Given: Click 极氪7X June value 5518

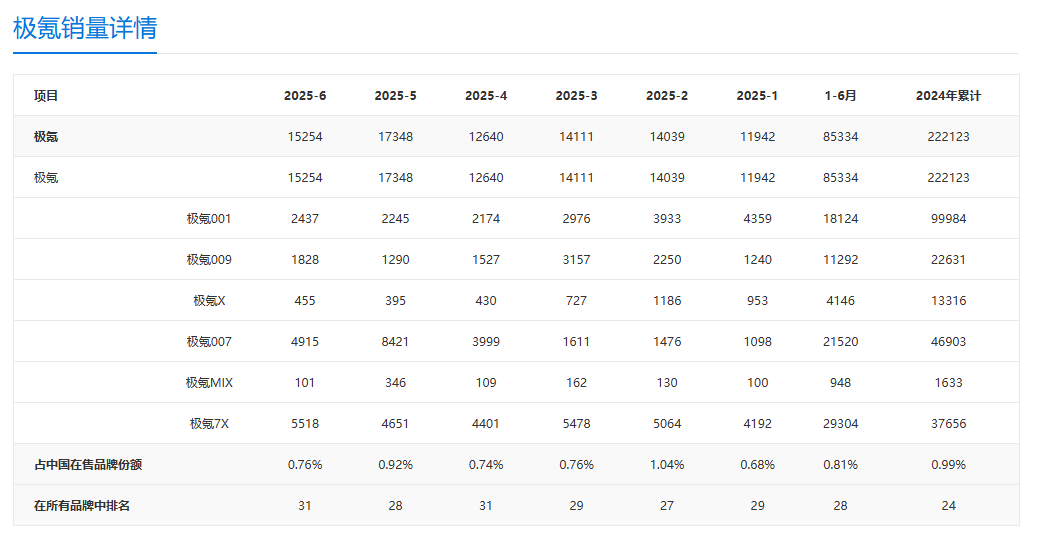Looking at the screenshot, I should tap(305, 424).
